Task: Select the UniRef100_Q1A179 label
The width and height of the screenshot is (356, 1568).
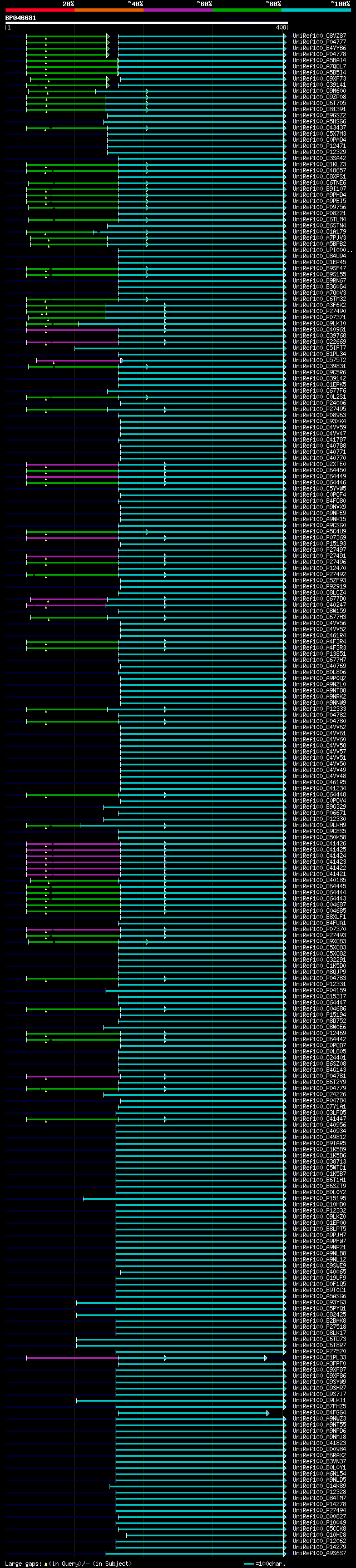Action: tap(319, 232)
